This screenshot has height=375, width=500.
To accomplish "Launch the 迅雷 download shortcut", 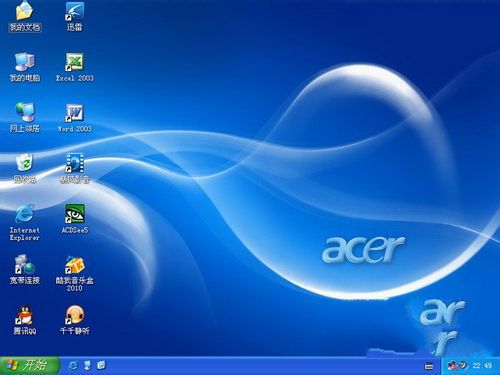I will click(74, 17).
